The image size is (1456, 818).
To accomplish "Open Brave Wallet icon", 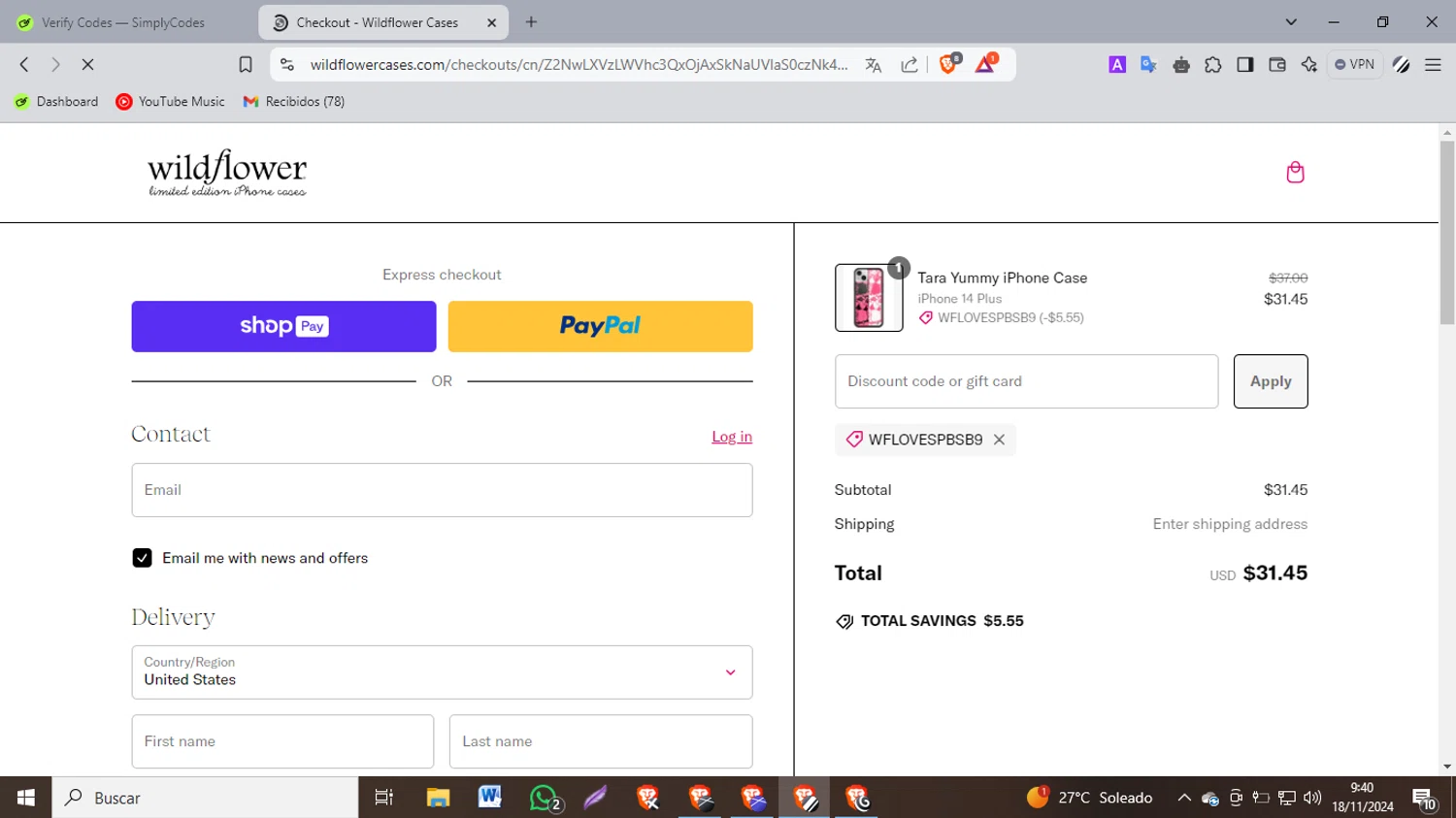I will pos(1277,64).
